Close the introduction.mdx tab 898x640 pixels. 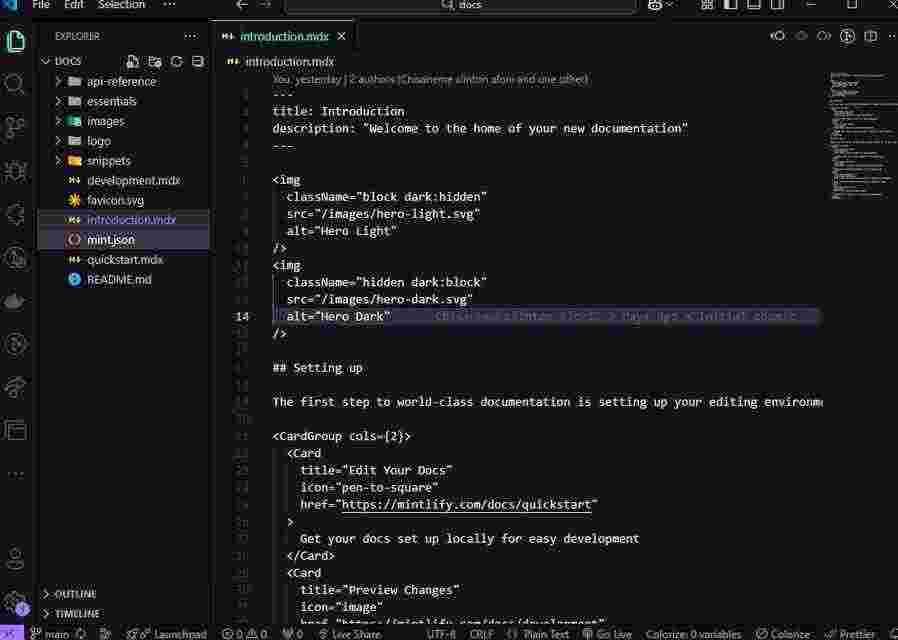[x=341, y=37]
